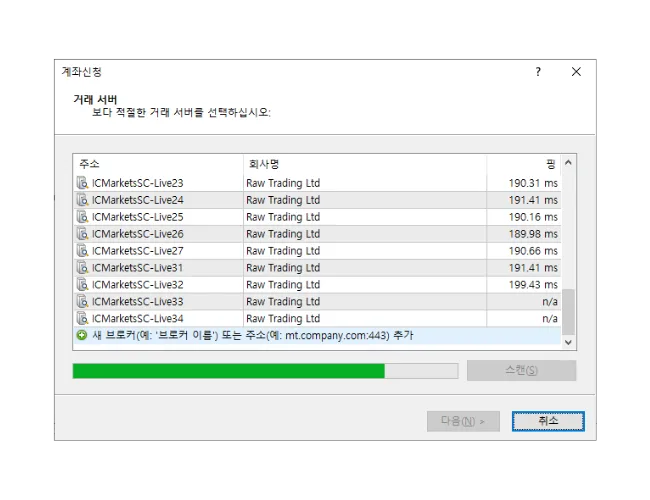Click the 190.16 ms ping value
The height and width of the screenshot is (500, 650).
pos(533,217)
